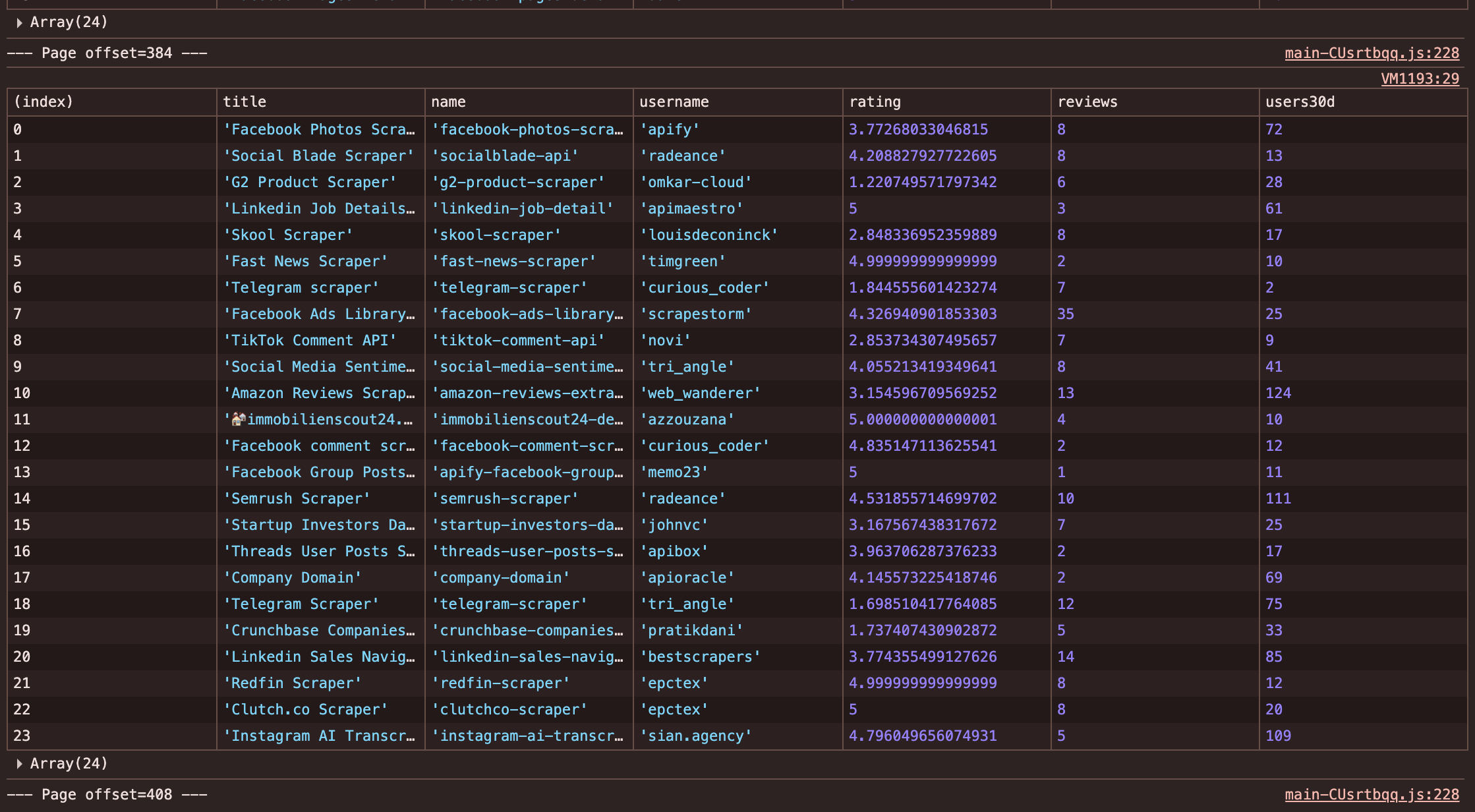Click the 'skool-scraper' name cell
This screenshot has width=1475, height=812.
(529, 235)
